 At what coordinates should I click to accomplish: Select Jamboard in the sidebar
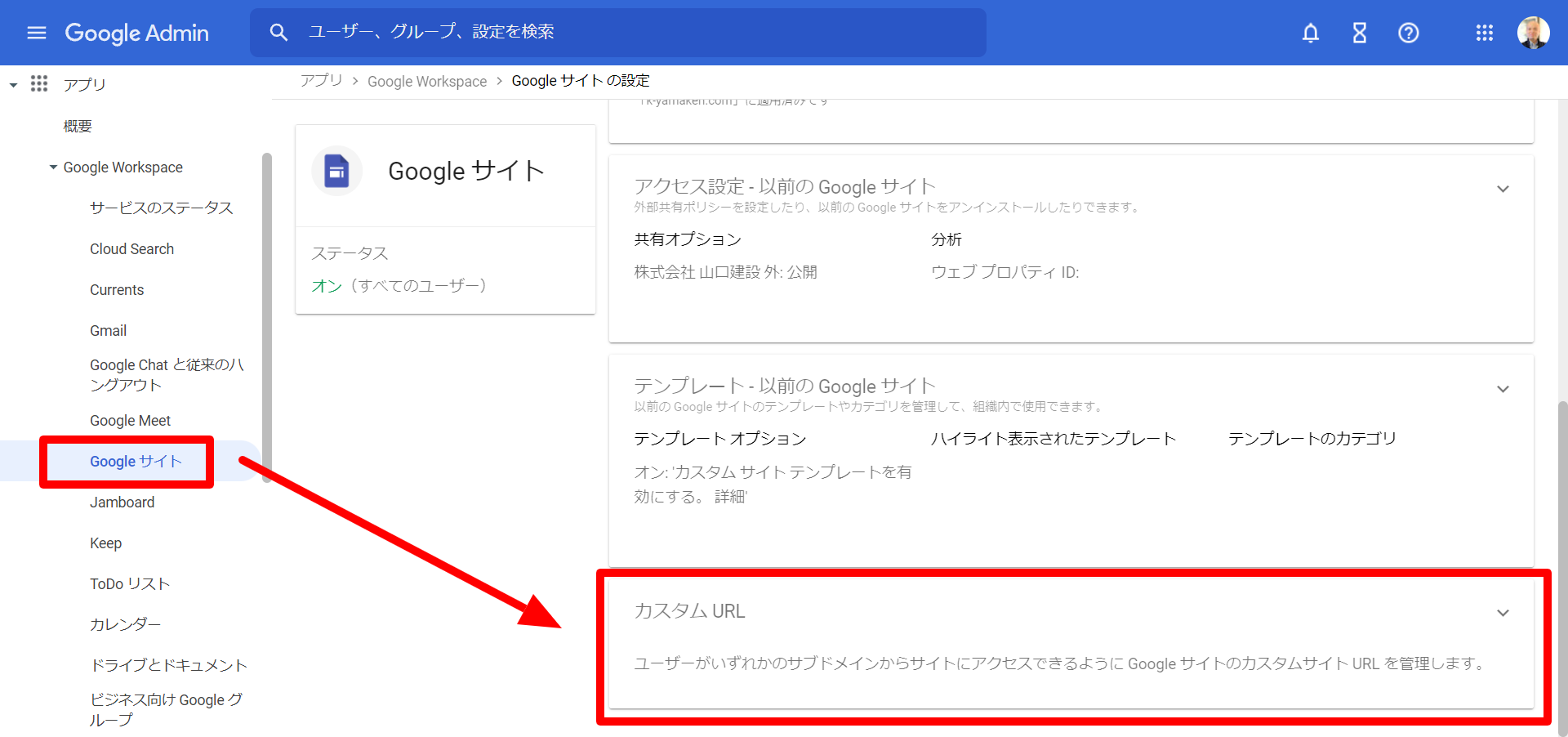click(x=122, y=502)
